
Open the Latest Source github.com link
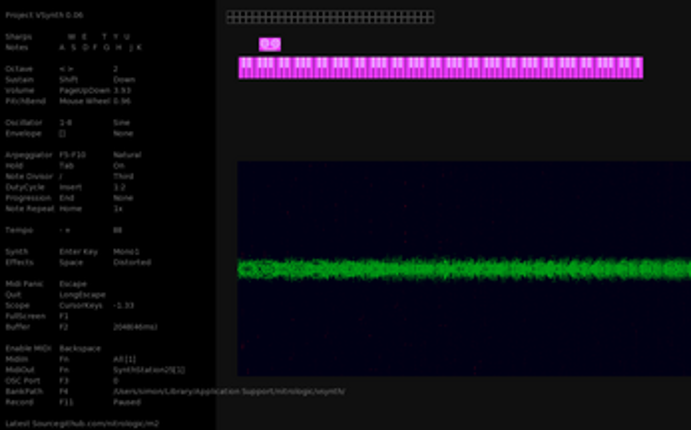pos(82,424)
